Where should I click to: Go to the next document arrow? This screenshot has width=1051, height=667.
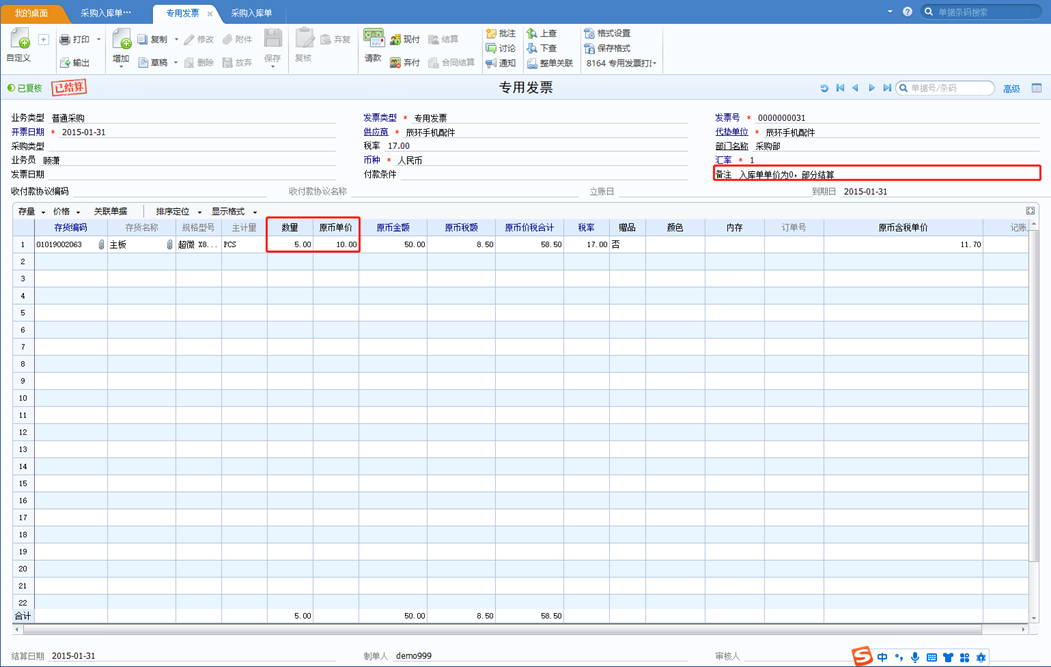[871, 88]
